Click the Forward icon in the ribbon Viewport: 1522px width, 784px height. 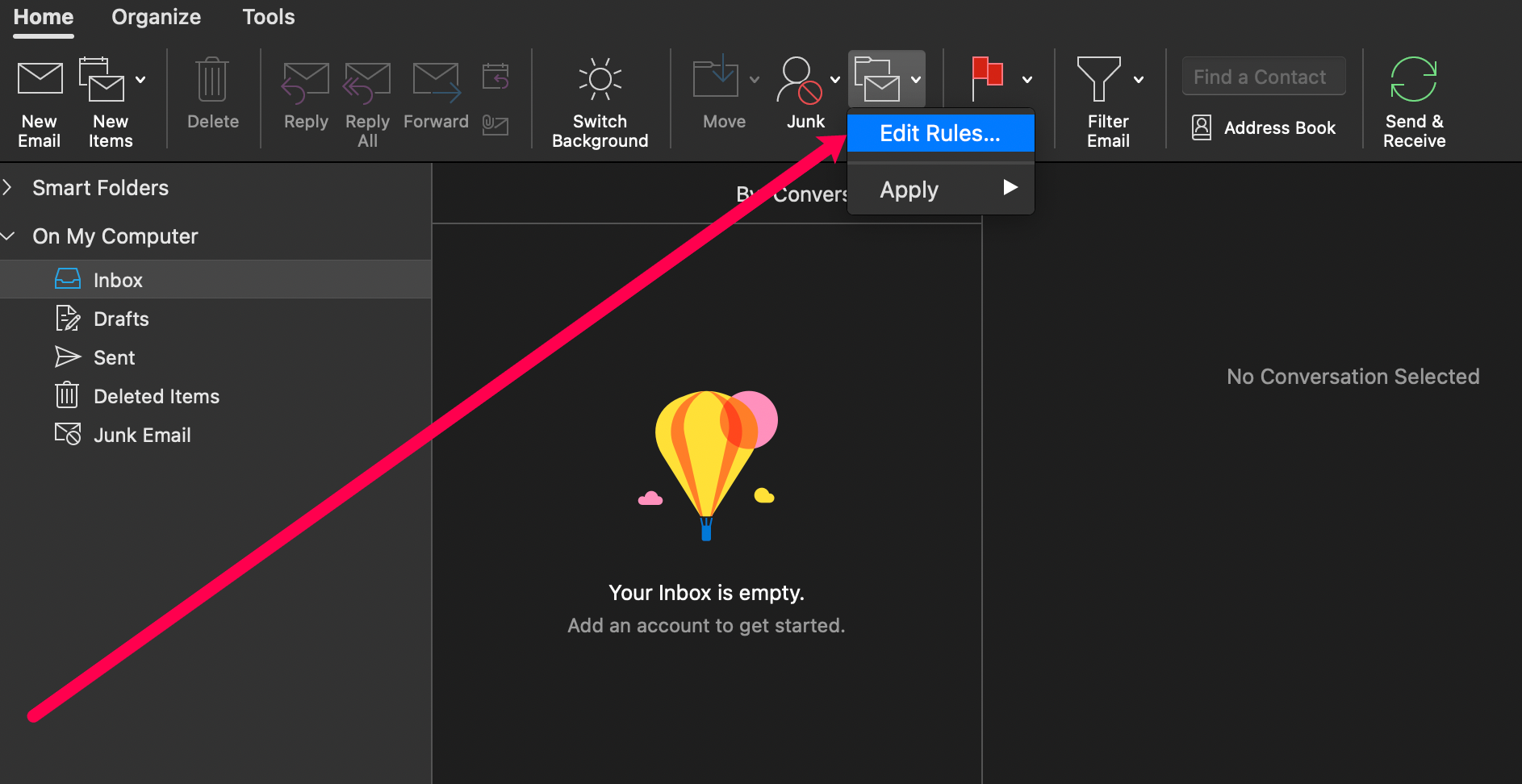(x=437, y=82)
